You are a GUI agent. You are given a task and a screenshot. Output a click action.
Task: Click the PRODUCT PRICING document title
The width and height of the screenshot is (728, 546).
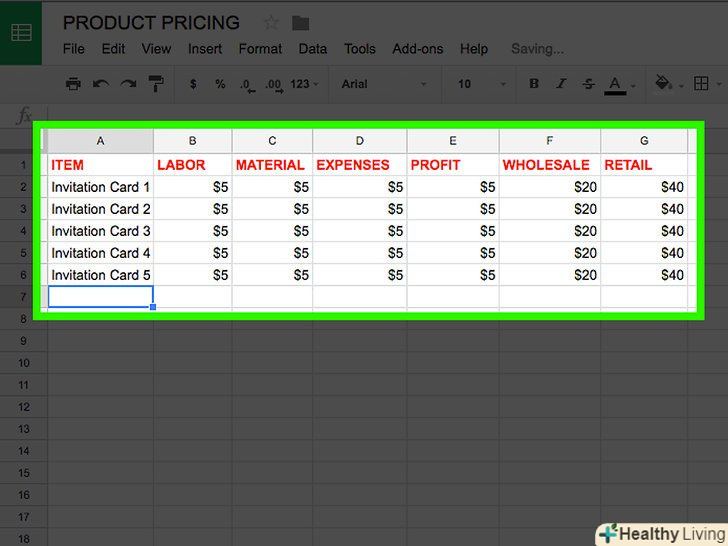[x=151, y=23]
